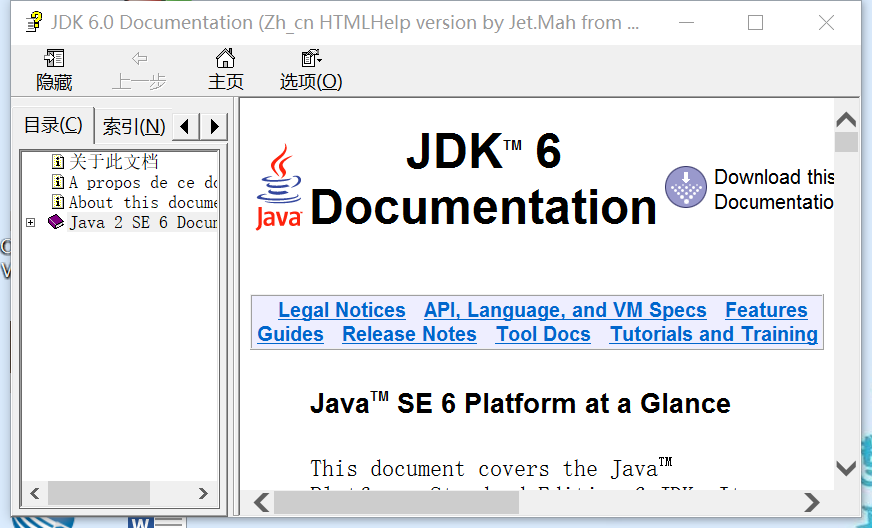Viewport: 872px width, 528px height.
Task: Click content pane scroll down arrow
Action: tap(846, 468)
